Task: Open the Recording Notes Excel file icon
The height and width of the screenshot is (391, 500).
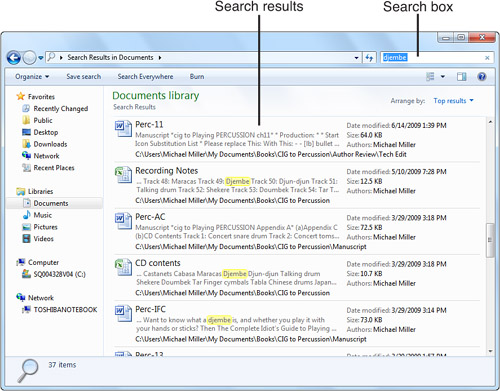Action: [123, 175]
